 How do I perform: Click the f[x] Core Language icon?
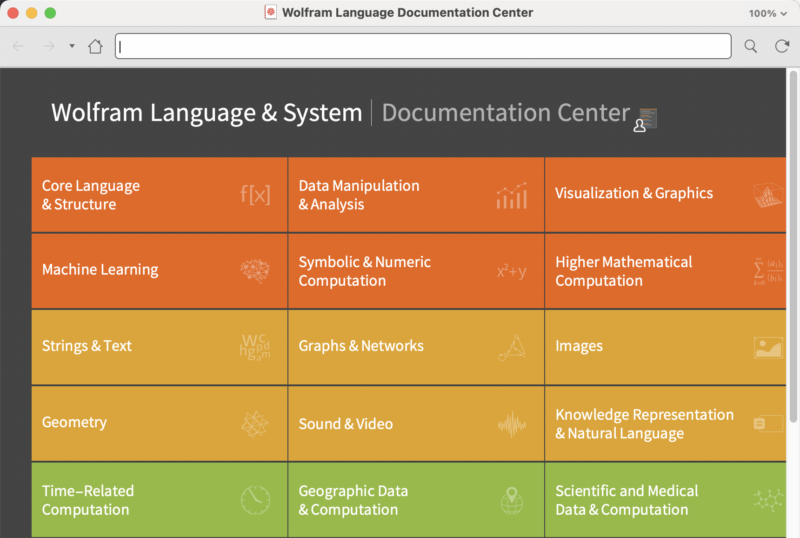(255, 194)
